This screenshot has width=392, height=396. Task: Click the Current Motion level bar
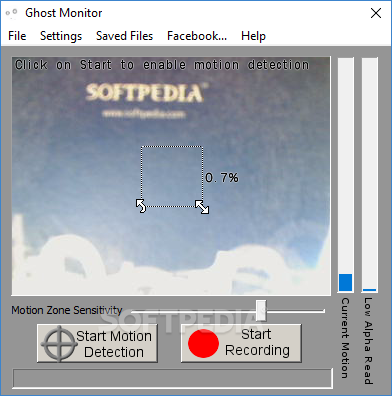pyautogui.click(x=345, y=175)
